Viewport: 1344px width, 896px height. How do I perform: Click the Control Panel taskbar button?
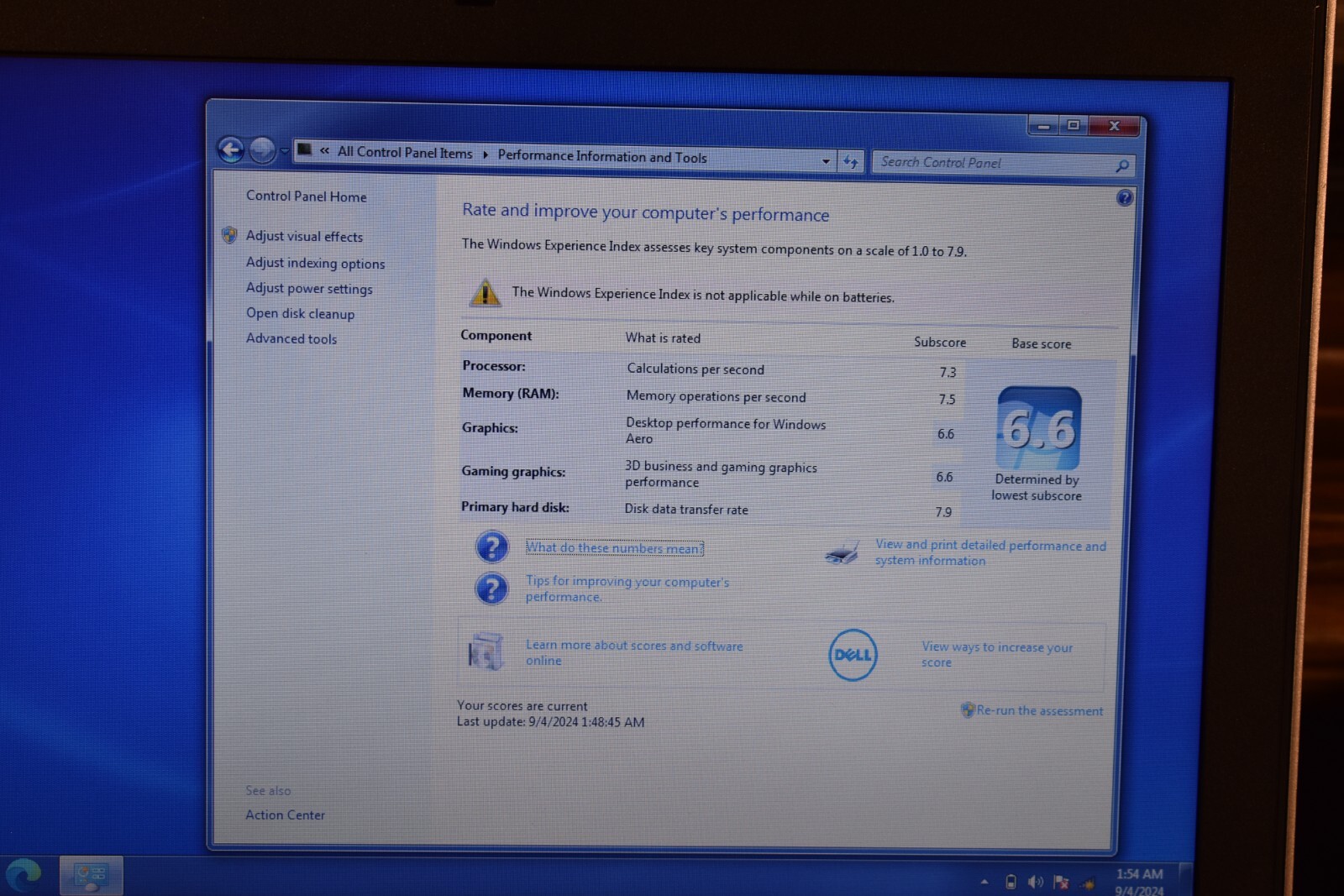point(91,876)
